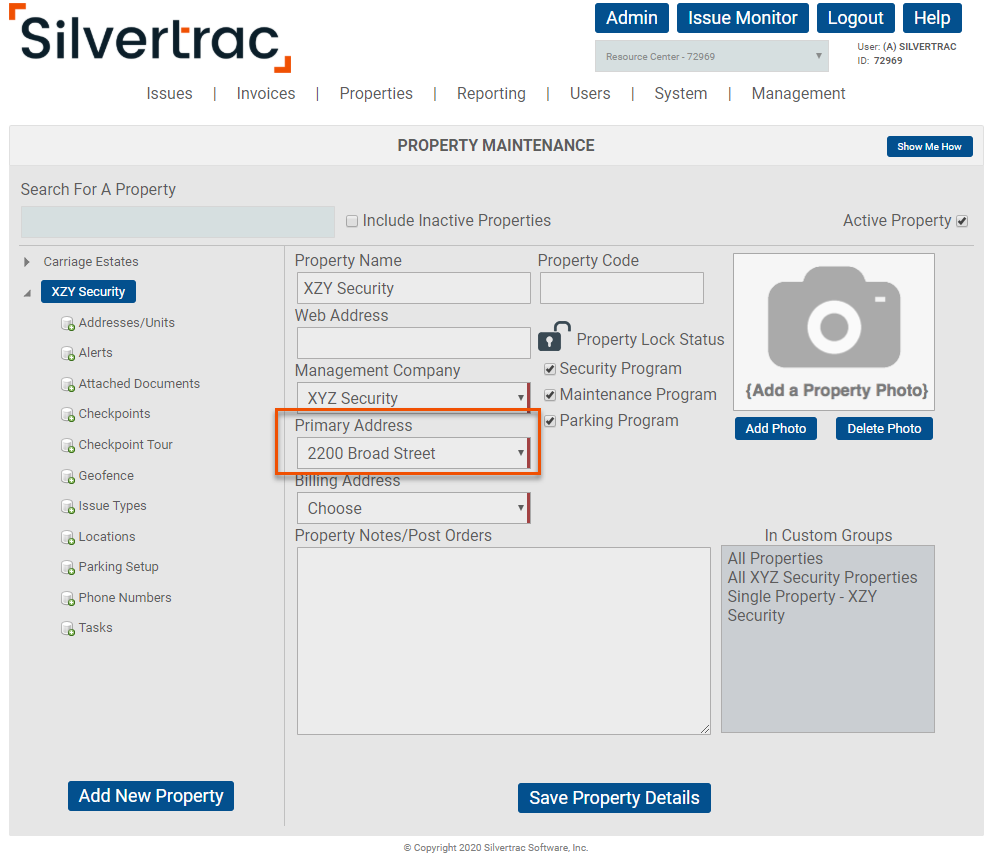Toggle the Active Property checkbox
This screenshot has height=858, width=991.
[962, 221]
